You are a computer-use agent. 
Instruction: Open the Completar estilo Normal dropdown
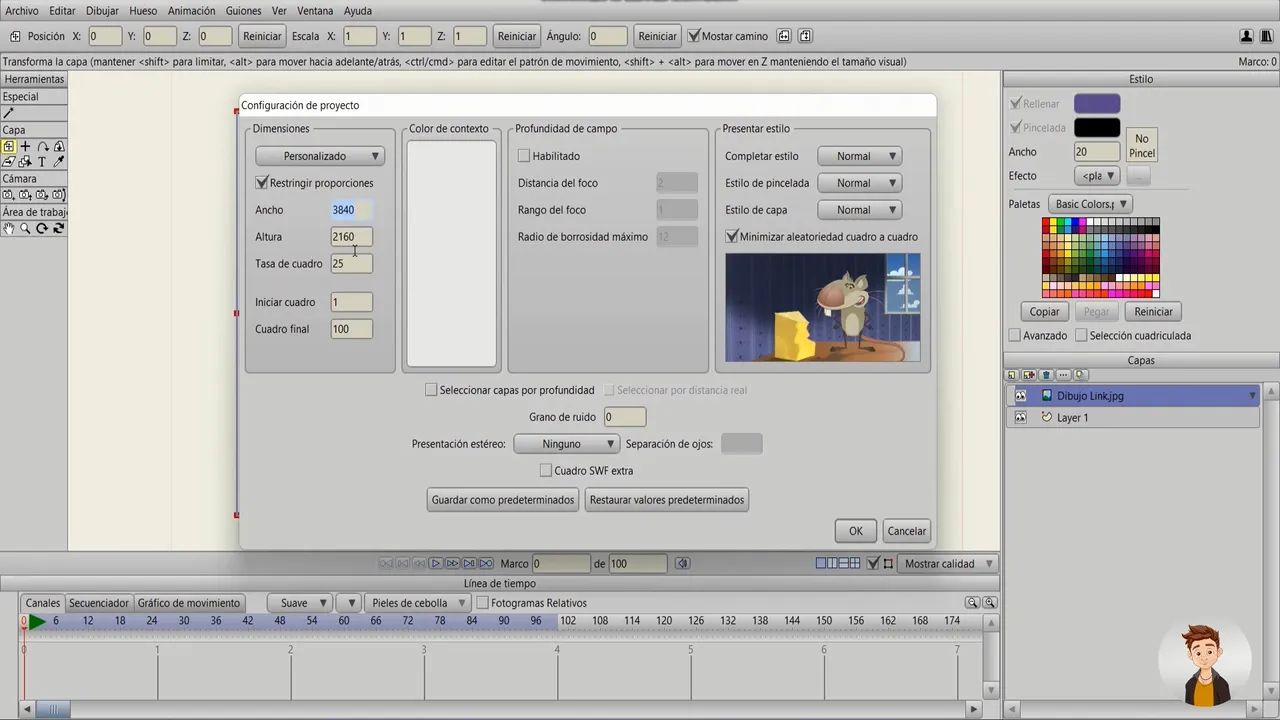860,156
